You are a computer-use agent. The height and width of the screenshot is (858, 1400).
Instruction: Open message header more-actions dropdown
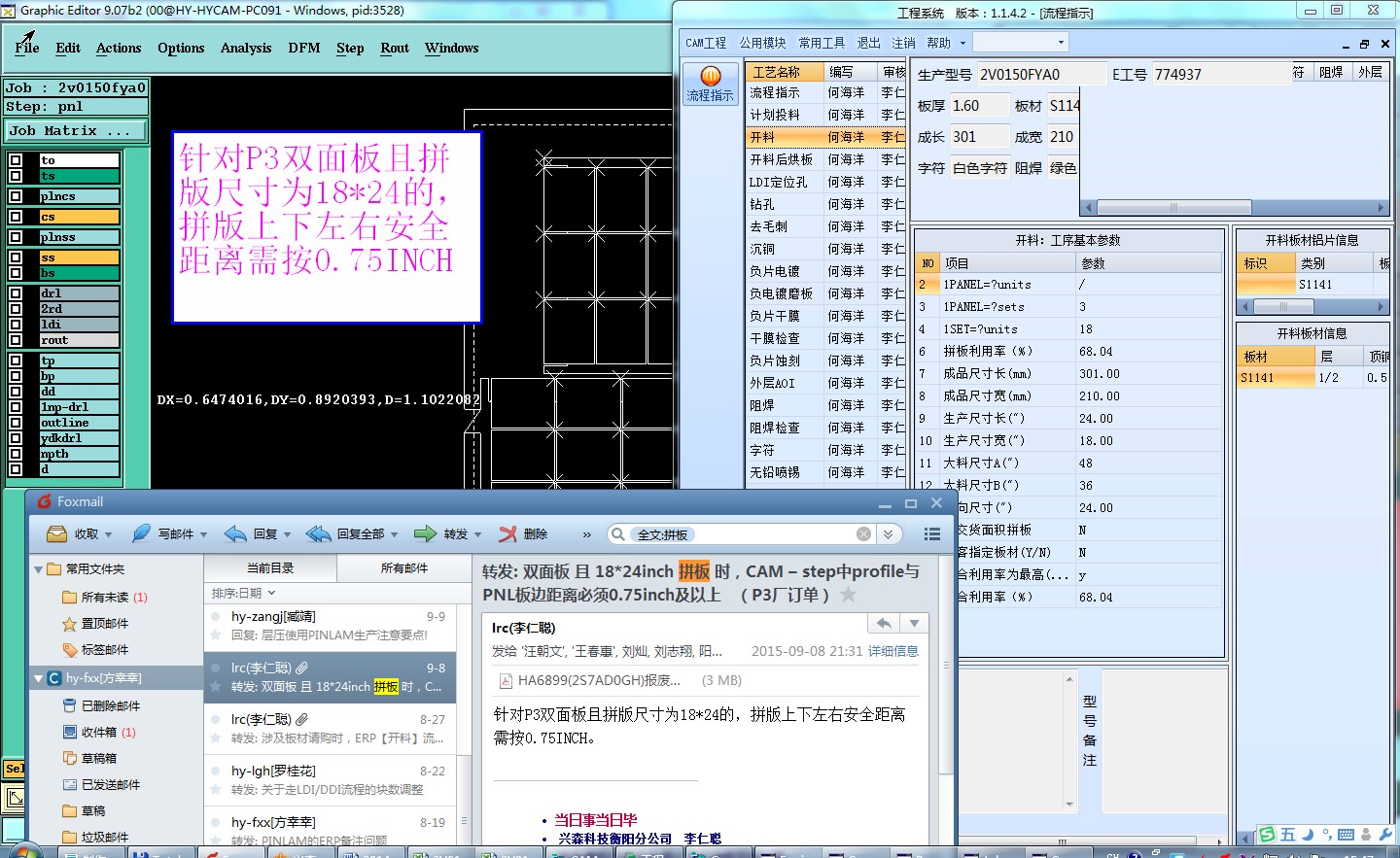click(914, 624)
